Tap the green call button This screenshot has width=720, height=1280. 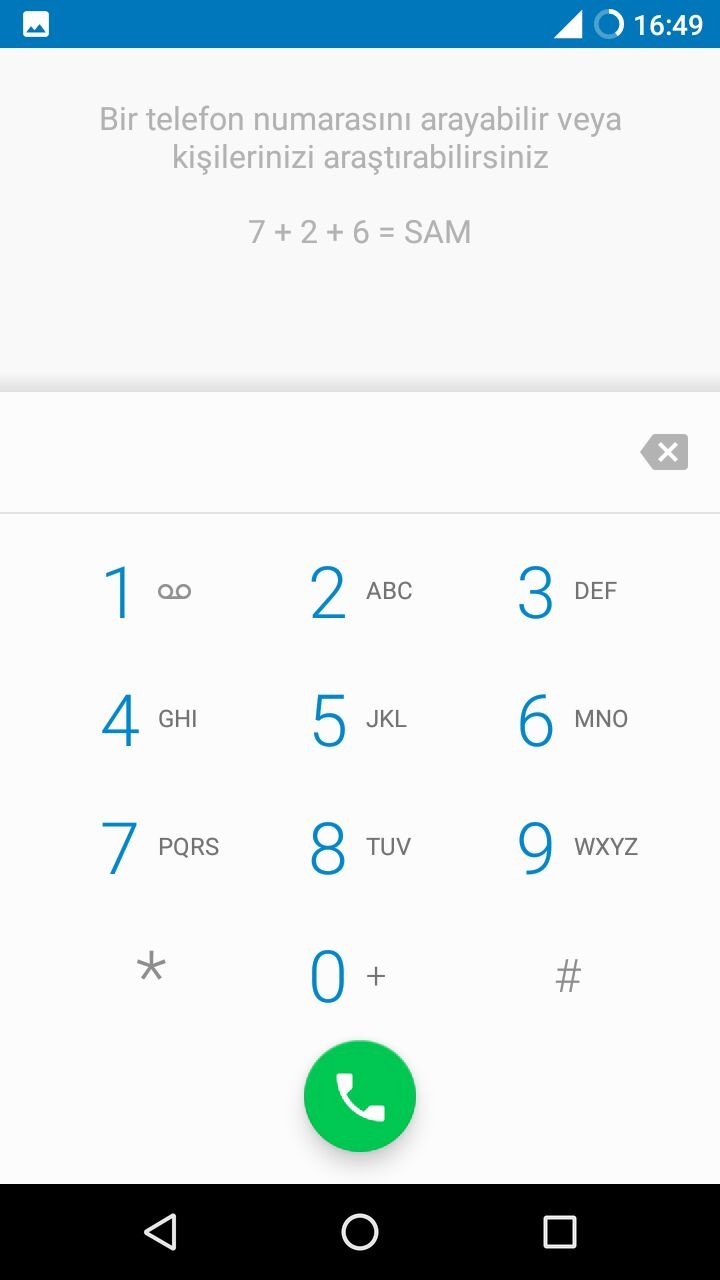[360, 1096]
